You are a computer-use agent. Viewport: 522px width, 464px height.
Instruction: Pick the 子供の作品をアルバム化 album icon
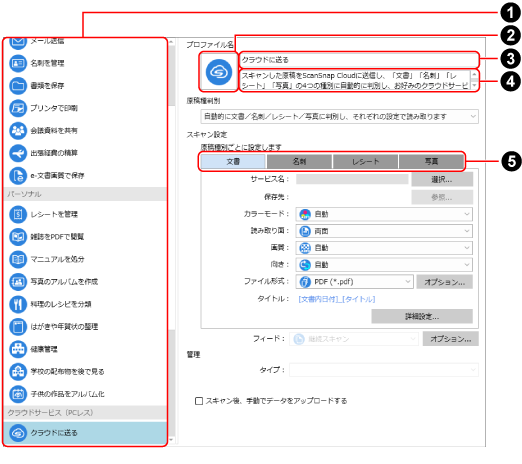click(x=18, y=394)
